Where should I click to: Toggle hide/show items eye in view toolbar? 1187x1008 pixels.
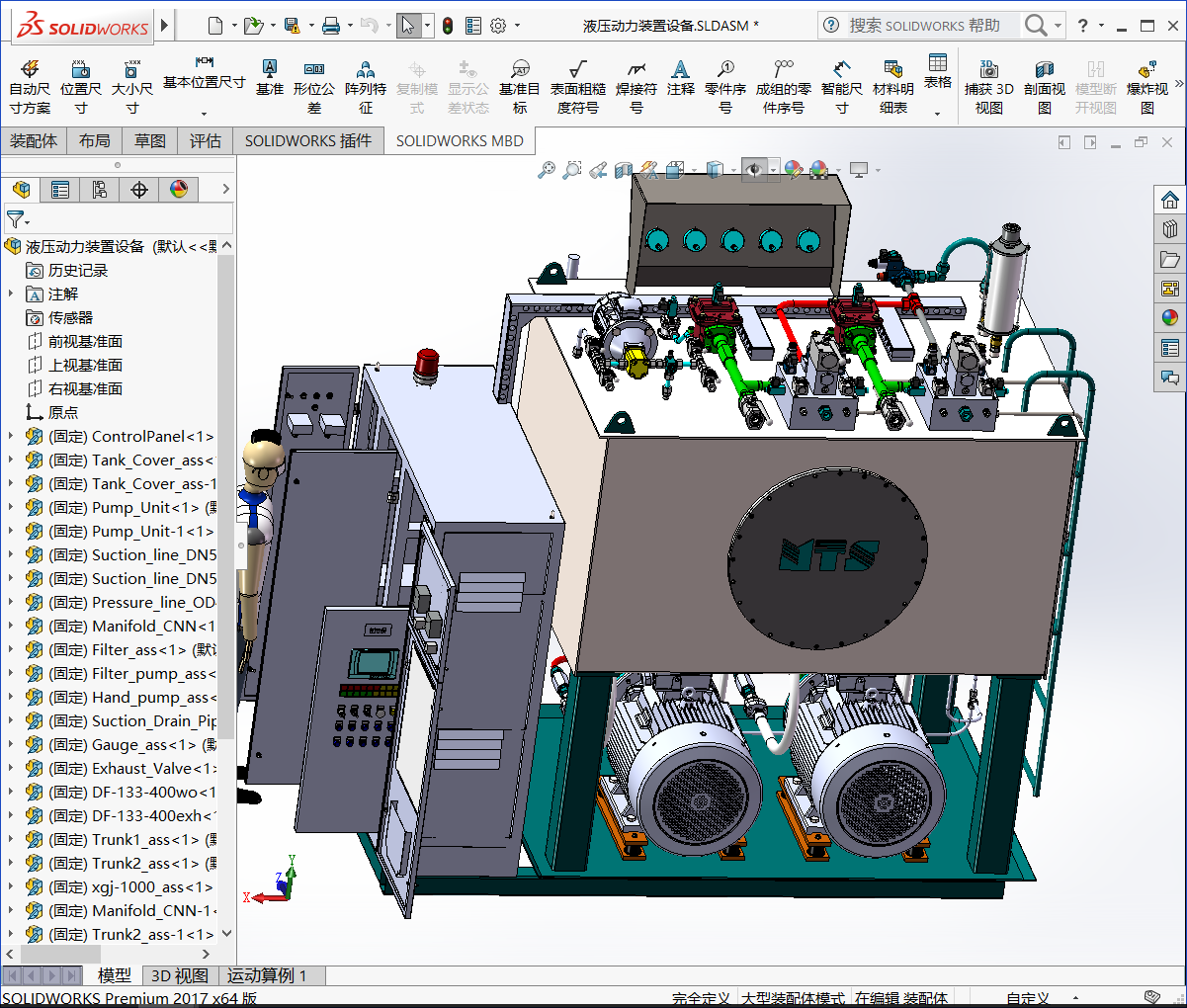[x=754, y=170]
